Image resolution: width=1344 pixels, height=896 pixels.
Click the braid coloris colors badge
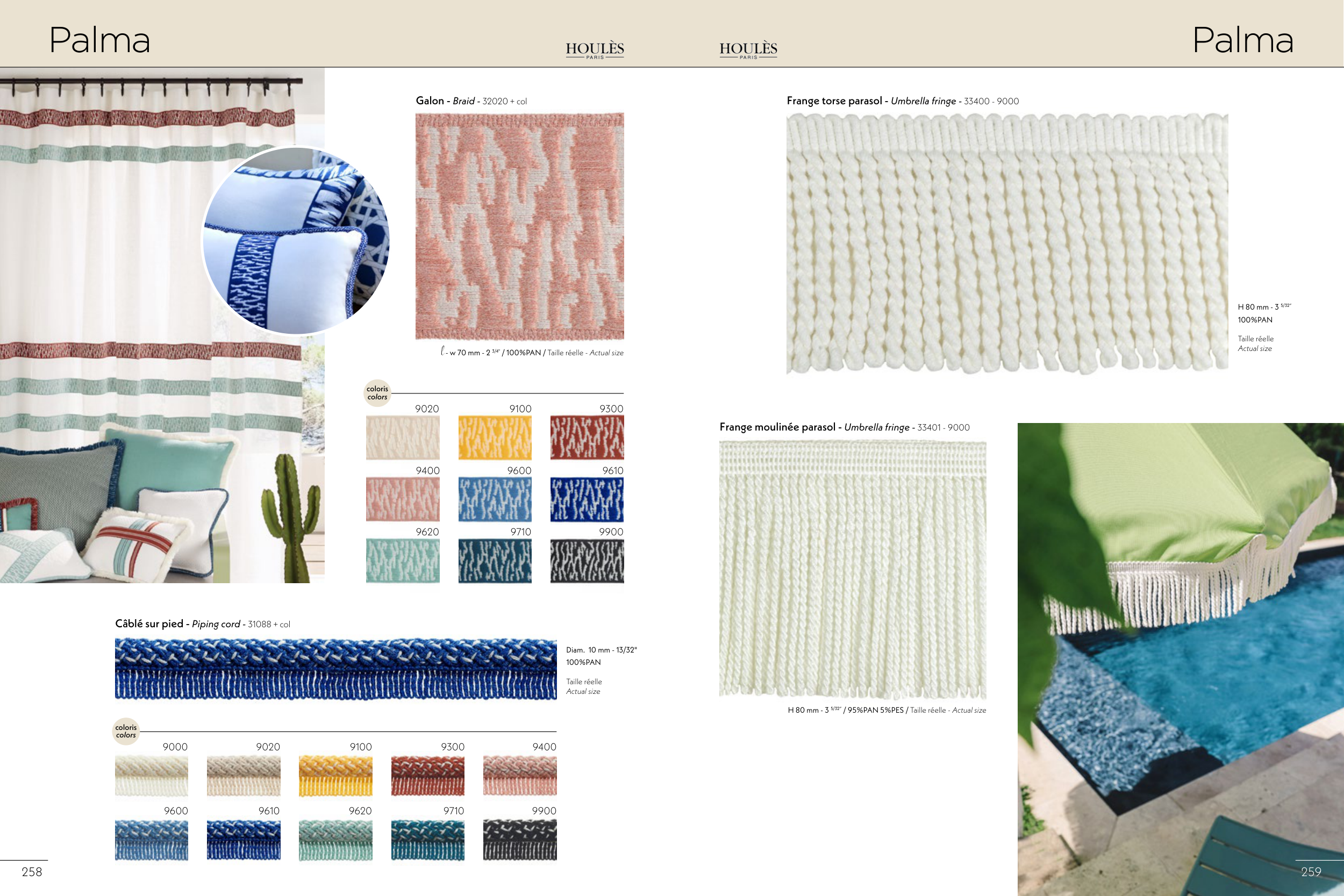(377, 393)
